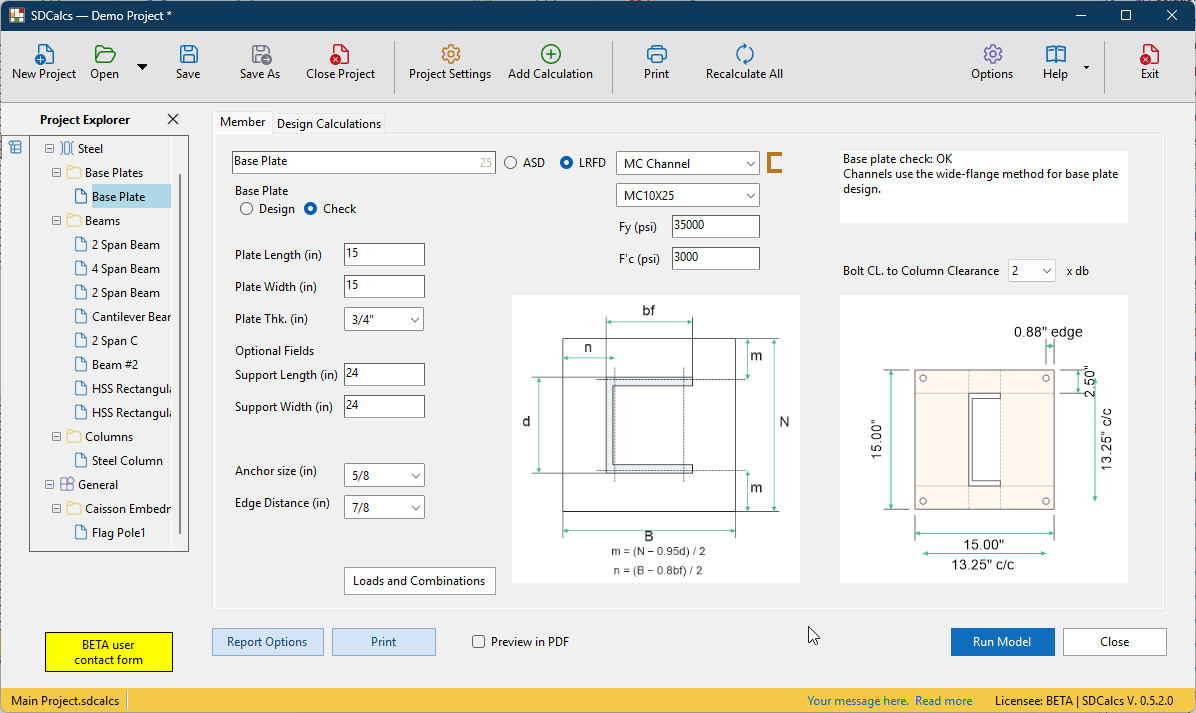1196x713 pixels.
Task: Select the Cantilever Beam tree item
Action: [130, 316]
